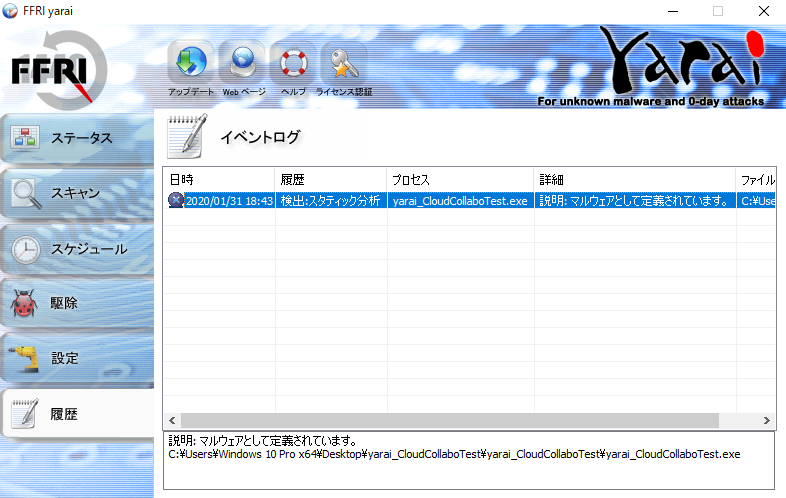786x498 pixels.
Task: Click the detection X icon in the event row
Action: click(175, 200)
